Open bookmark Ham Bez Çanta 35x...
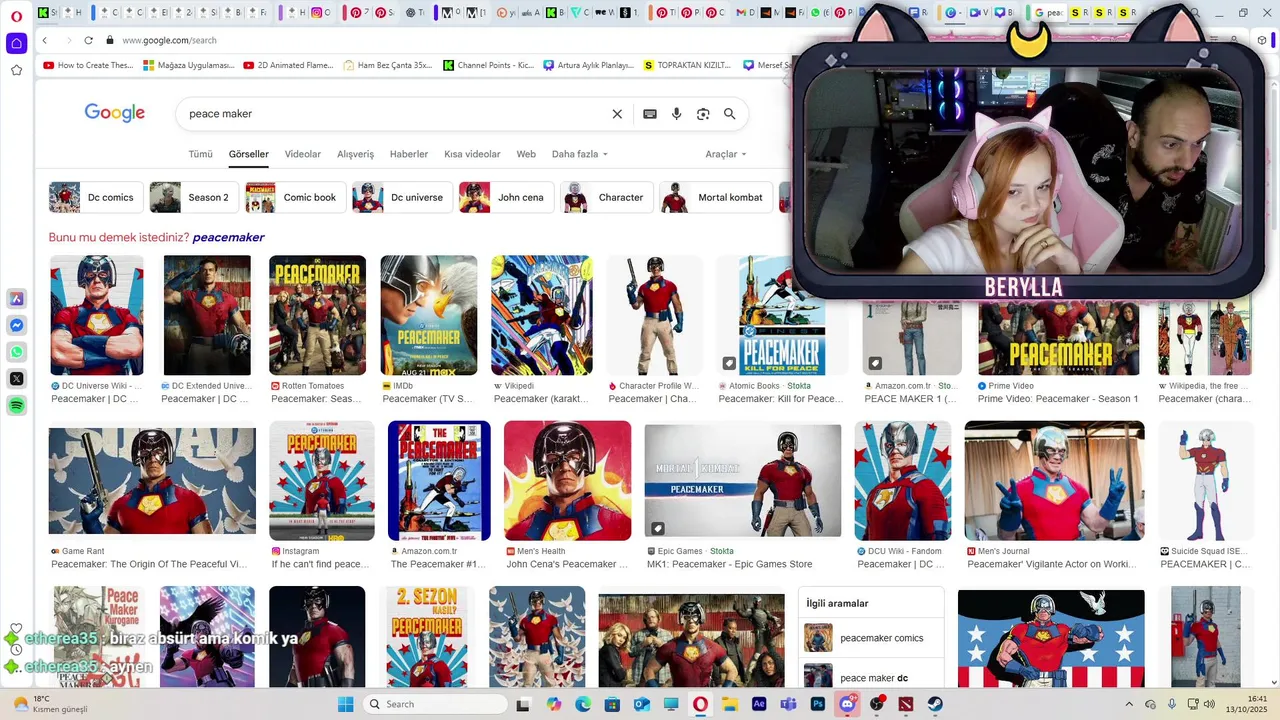The image size is (1280, 720). tap(388, 65)
